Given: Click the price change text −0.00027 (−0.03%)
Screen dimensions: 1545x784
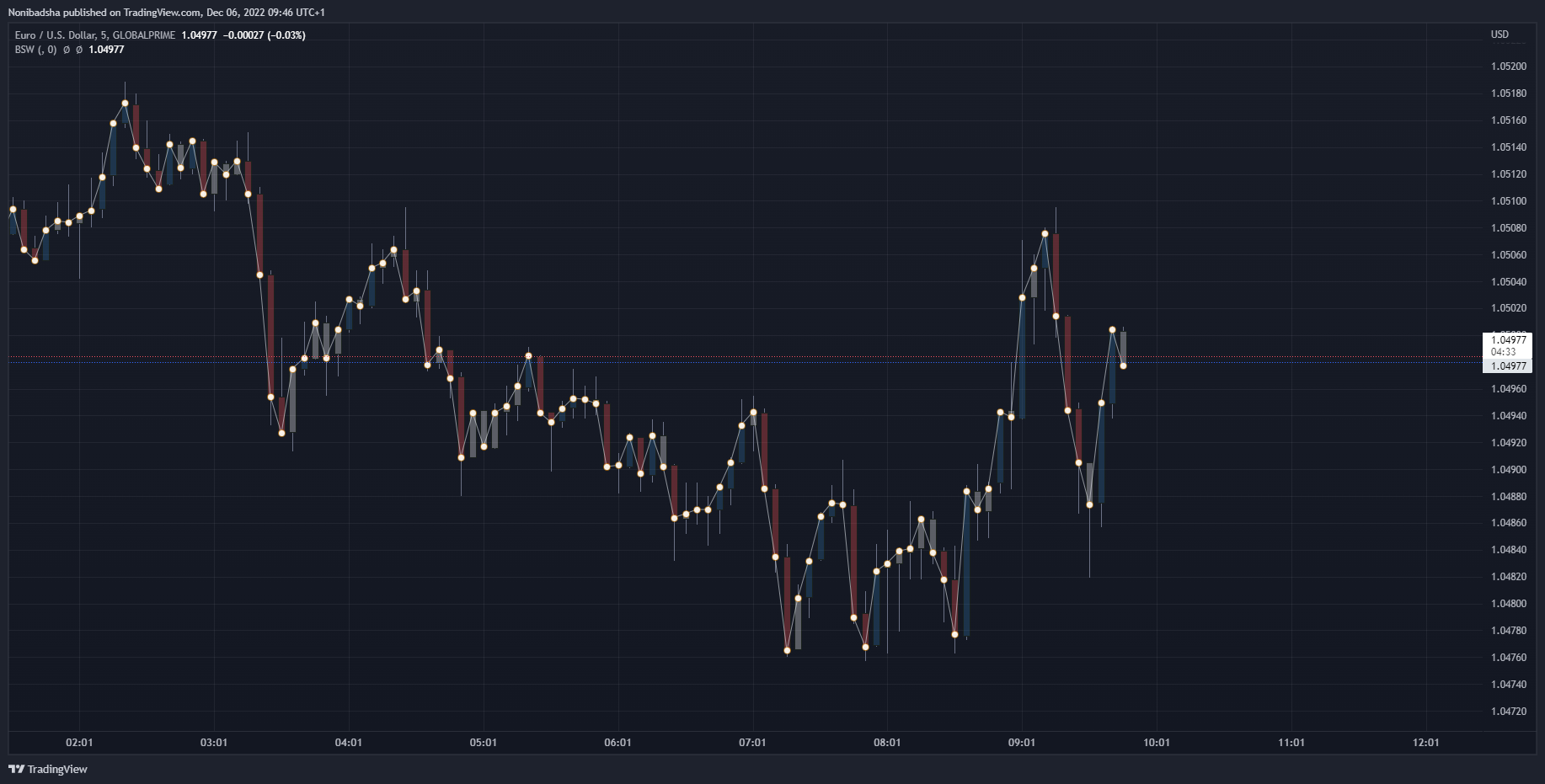Looking at the screenshot, I should click(265, 35).
